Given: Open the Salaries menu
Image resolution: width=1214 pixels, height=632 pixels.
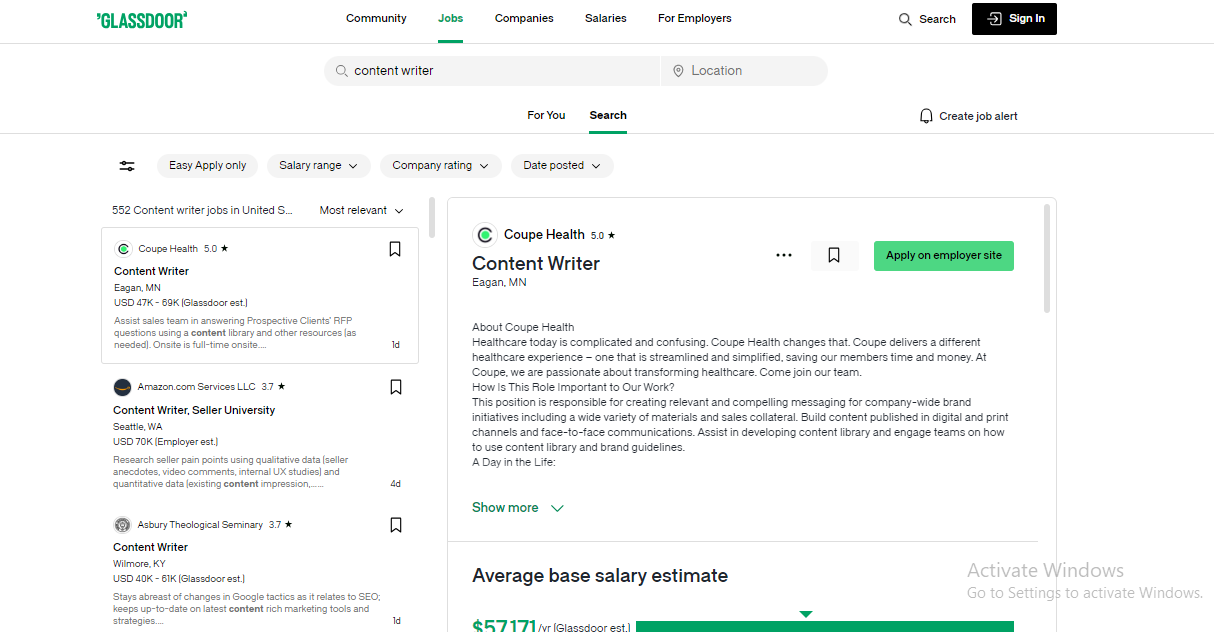Looking at the screenshot, I should click(x=606, y=19).
